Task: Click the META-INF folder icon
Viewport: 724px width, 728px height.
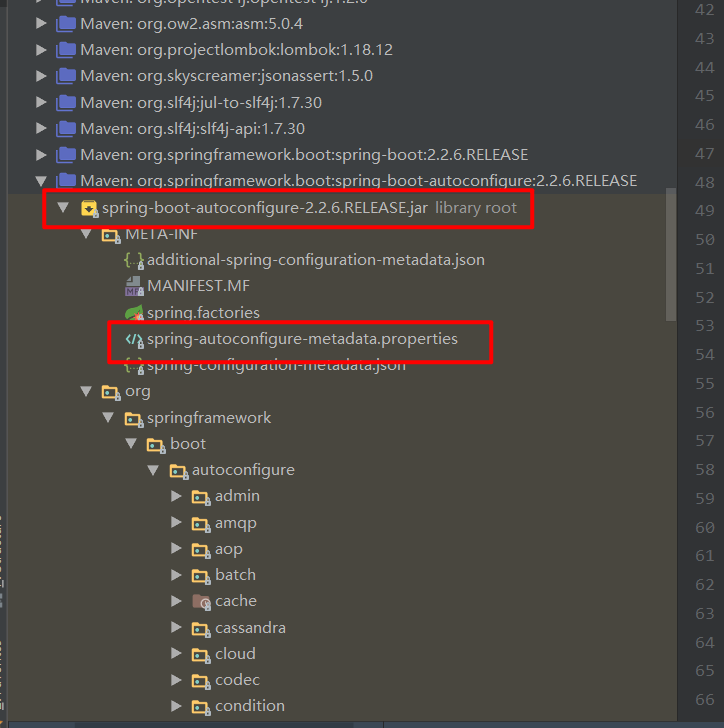Action: tap(111, 235)
